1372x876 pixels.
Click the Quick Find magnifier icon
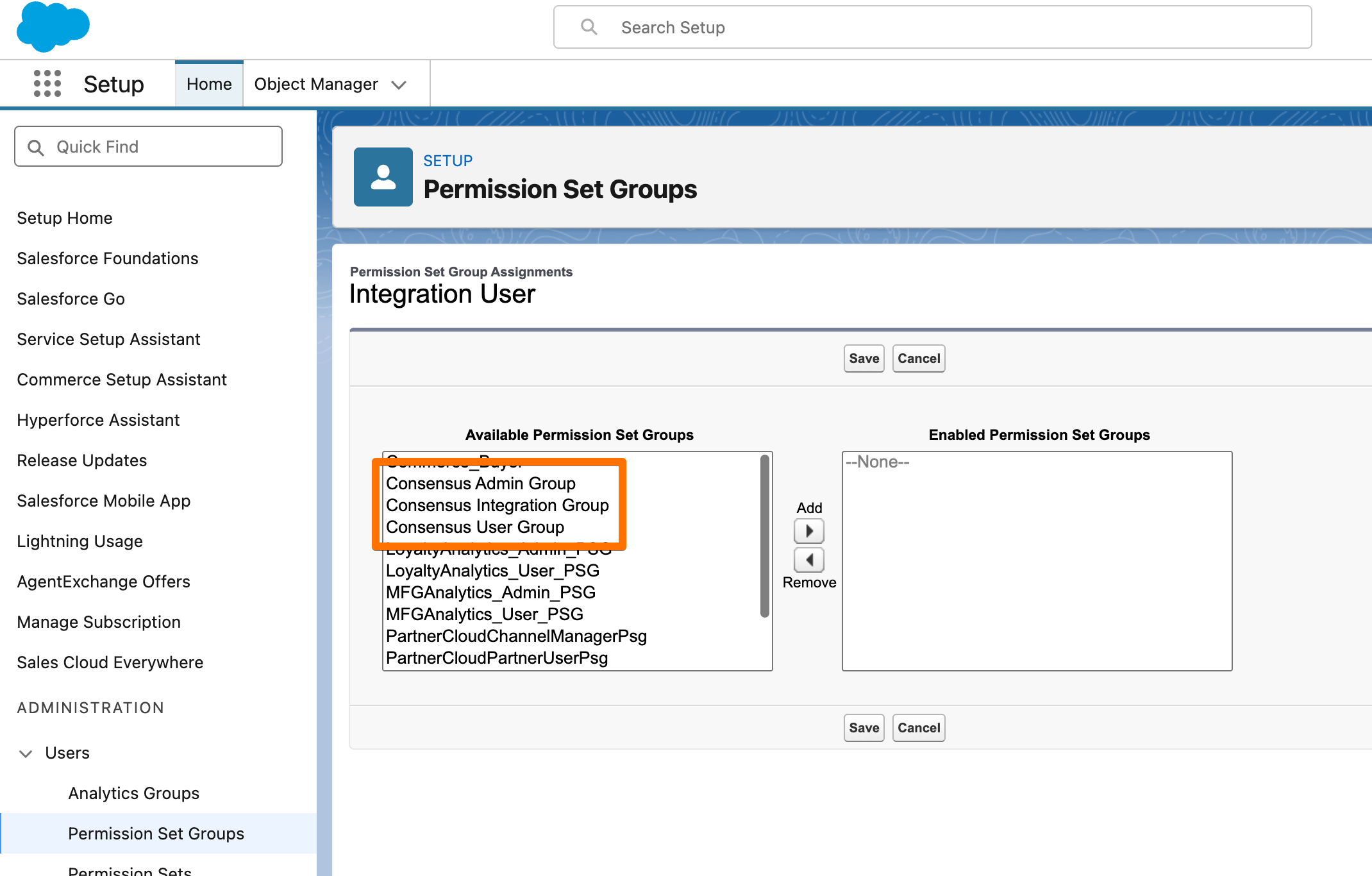tap(36, 147)
